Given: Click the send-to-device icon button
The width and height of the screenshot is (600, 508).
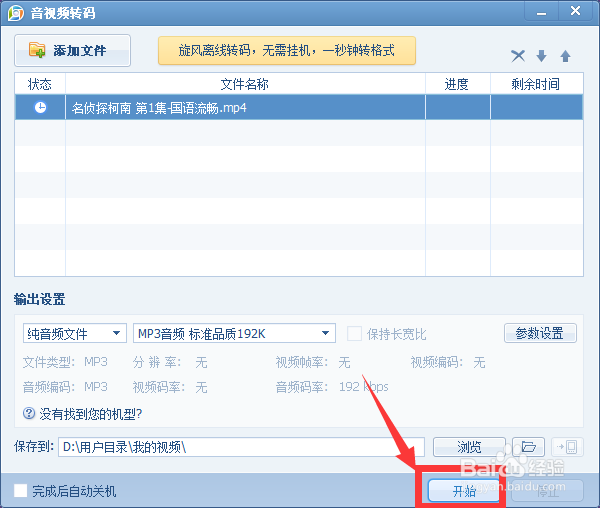Looking at the screenshot, I should click(567, 447).
